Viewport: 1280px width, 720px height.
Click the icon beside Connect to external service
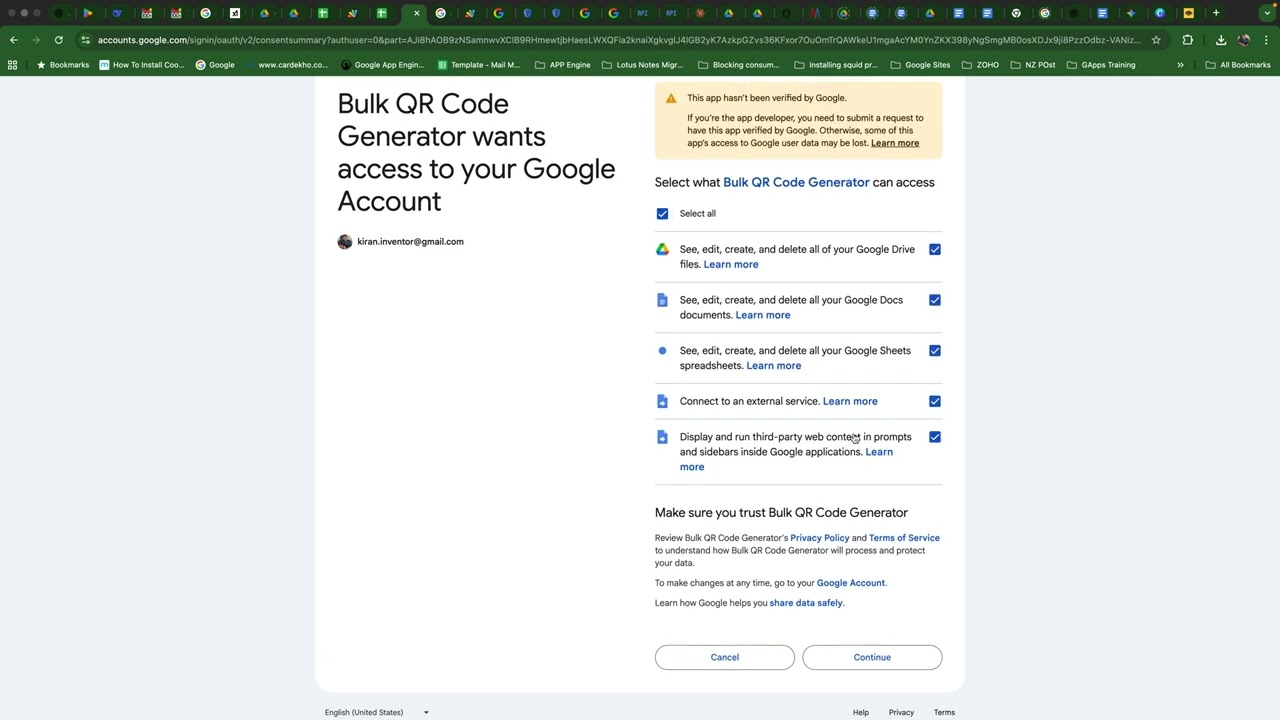point(662,401)
